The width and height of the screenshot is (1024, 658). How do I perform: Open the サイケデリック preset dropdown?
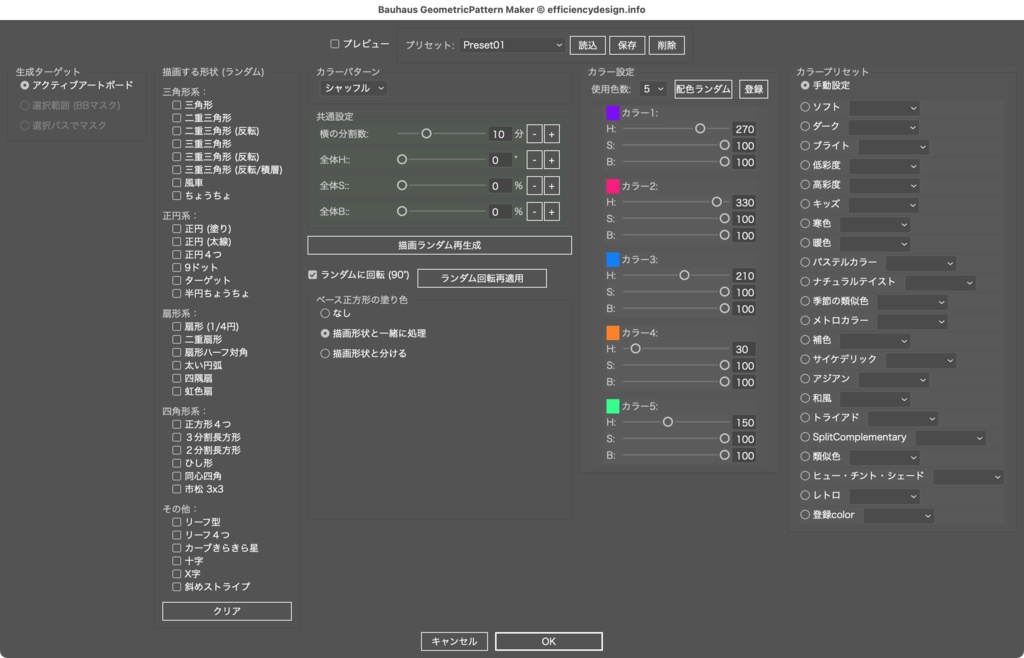point(921,360)
